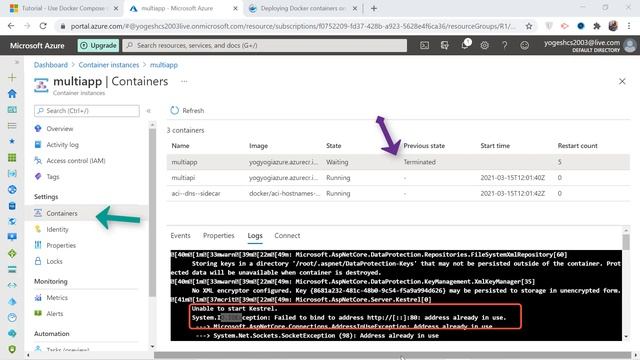The image size is (640, 360).
Task: Switch to the Properties tab
Action: 219,236
